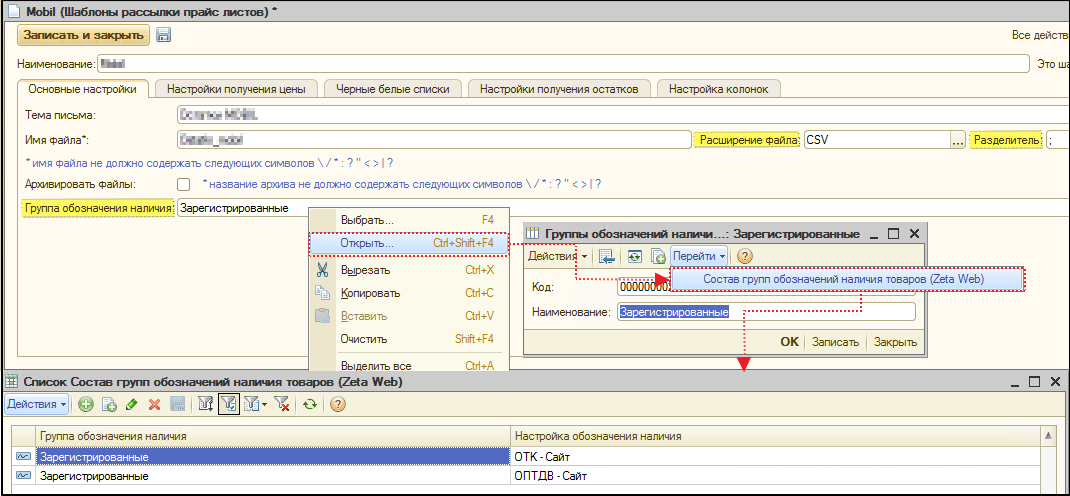The width and height of the screenshot is (1070, 496).
Task: Sort by Группа обозначения наличия column header
Action: (274, 435)
